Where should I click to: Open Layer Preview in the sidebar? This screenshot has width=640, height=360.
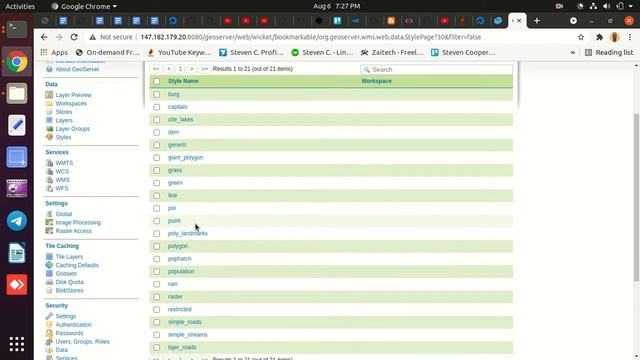tap(73, 95)
